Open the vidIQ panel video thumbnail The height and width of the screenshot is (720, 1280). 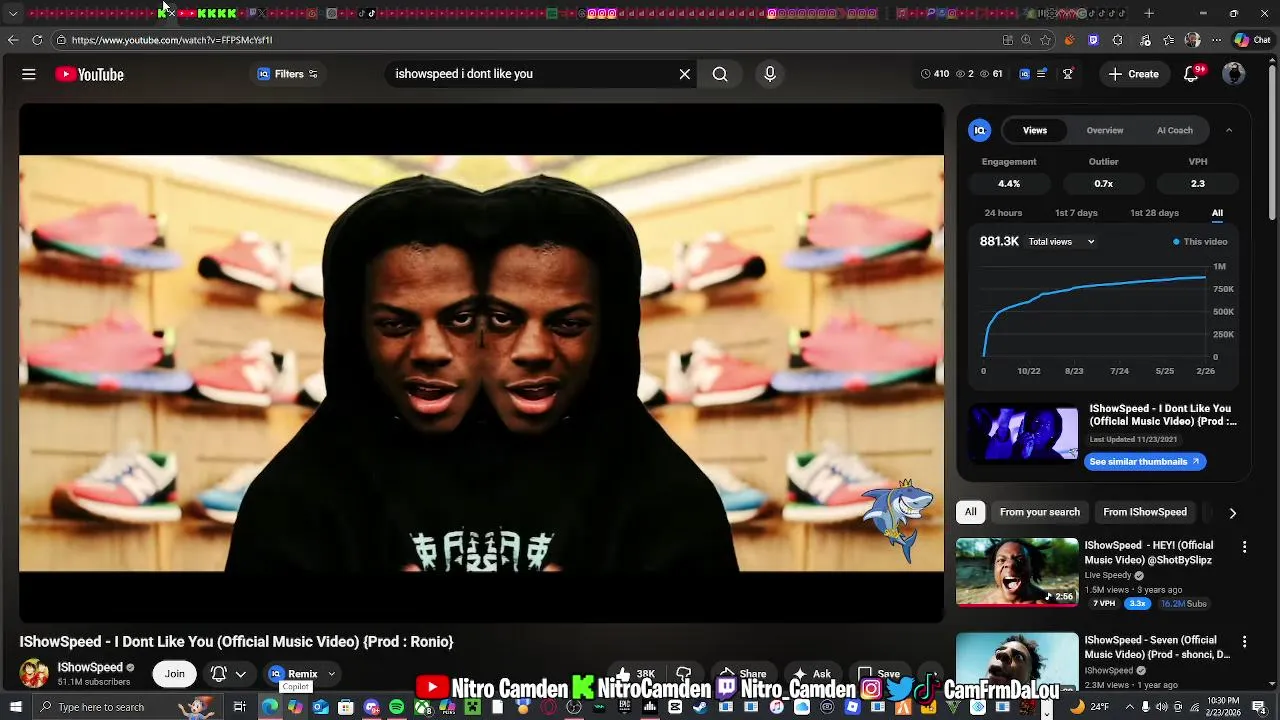1023,434
